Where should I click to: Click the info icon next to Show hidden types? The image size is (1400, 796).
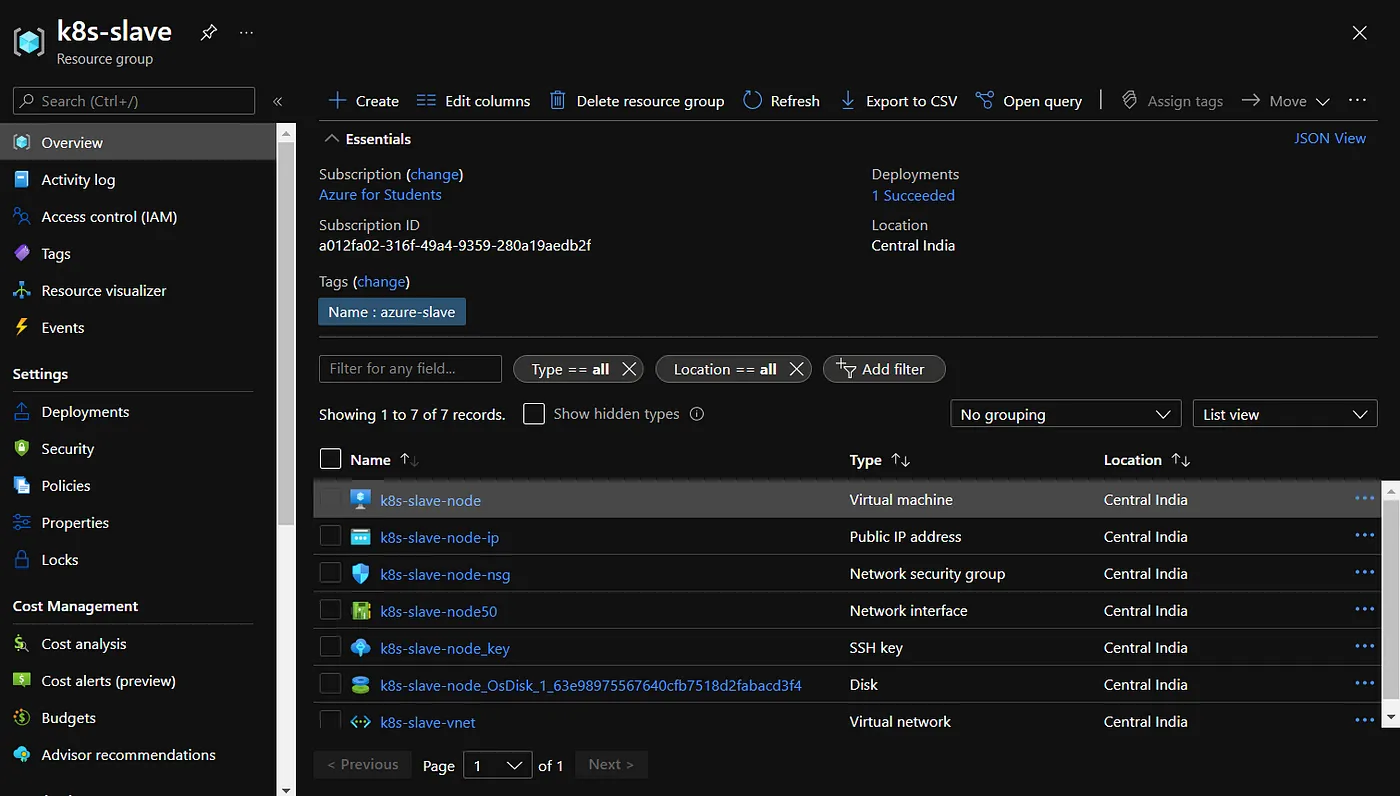click(697, 414)
